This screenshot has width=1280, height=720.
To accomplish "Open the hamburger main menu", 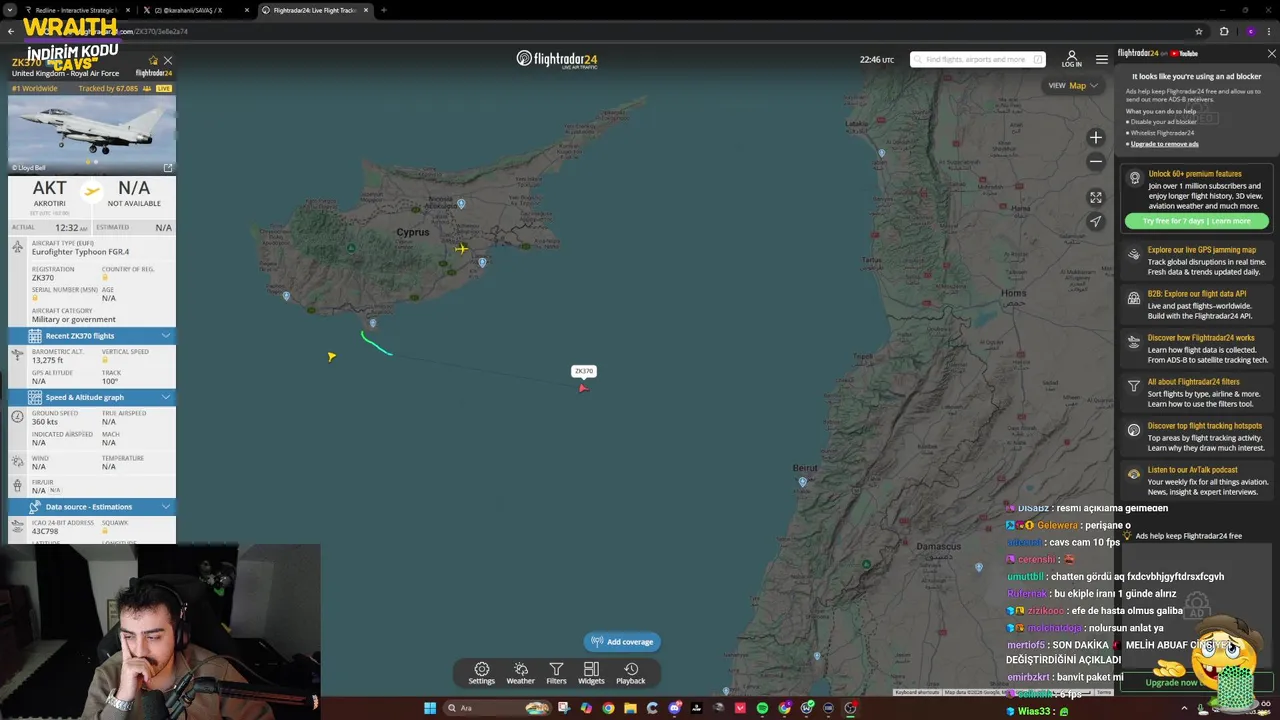I will [x=1101, y=59].
